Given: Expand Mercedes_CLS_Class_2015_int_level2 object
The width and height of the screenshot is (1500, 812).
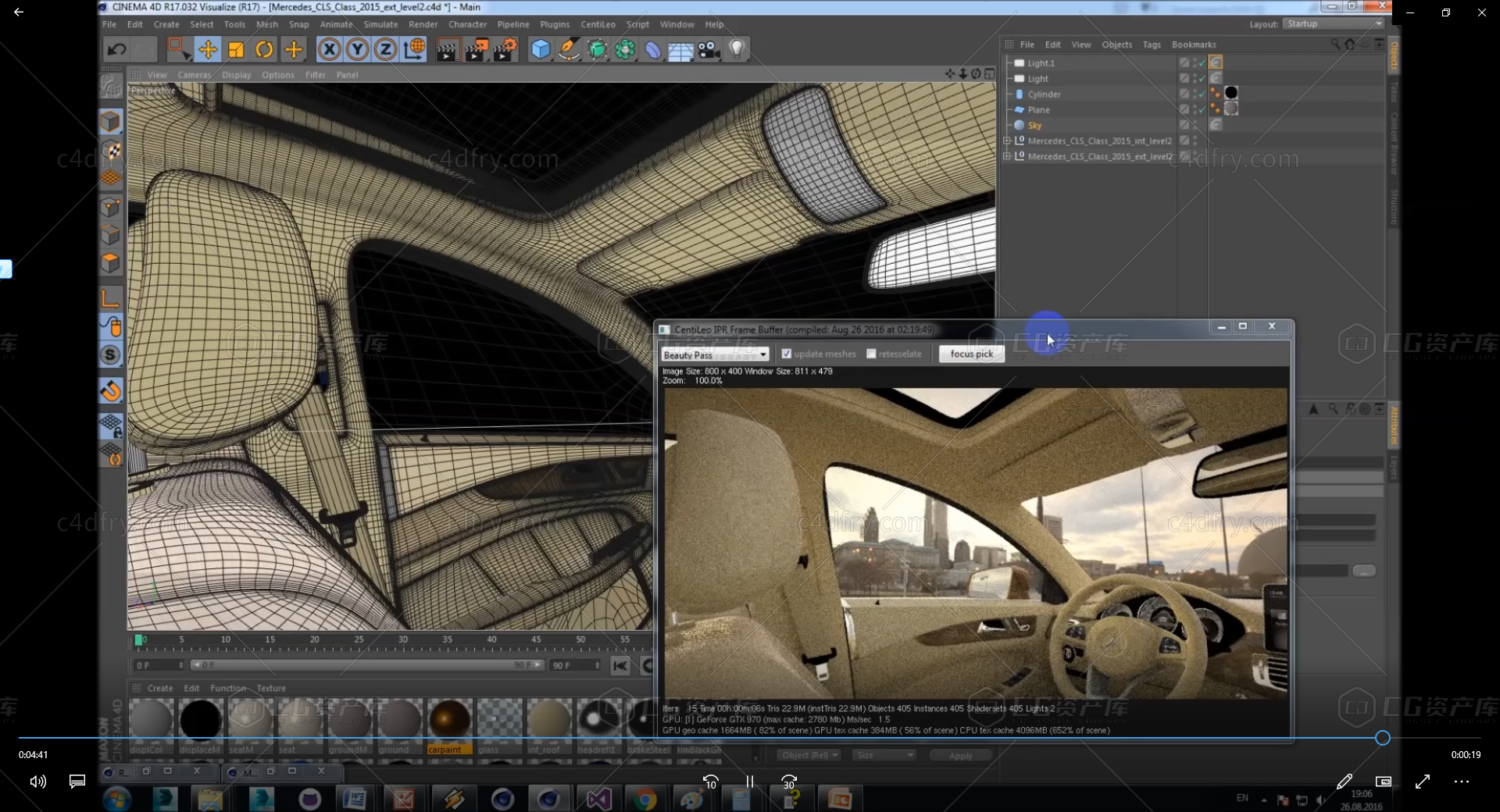Looking at the screenshot, I should click(1007, 141).
